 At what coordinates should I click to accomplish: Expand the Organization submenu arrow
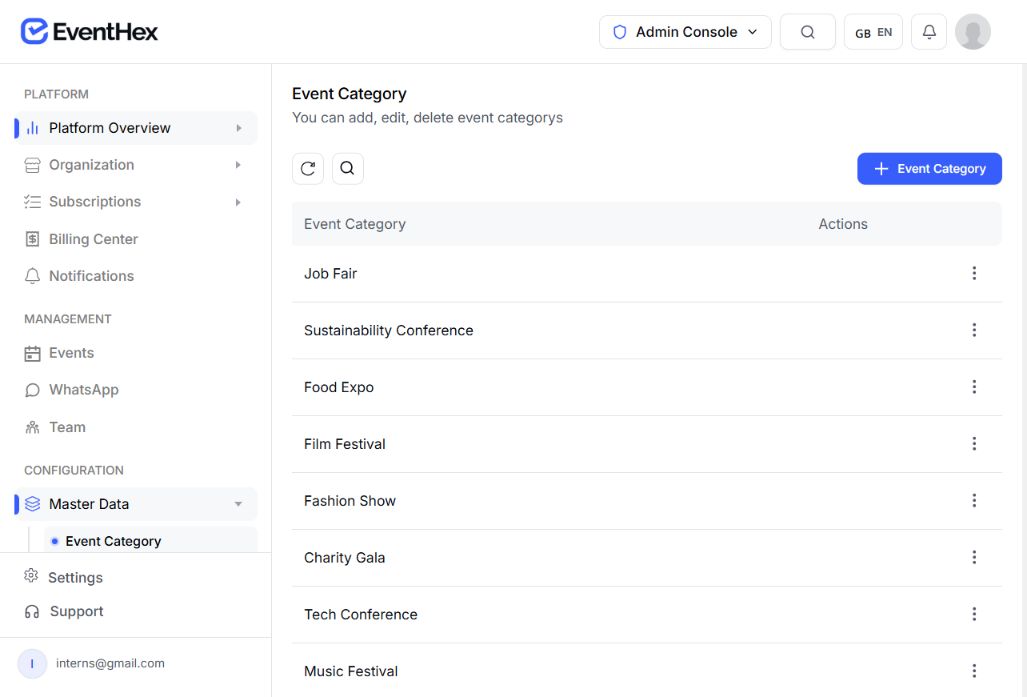coord(238,165)
